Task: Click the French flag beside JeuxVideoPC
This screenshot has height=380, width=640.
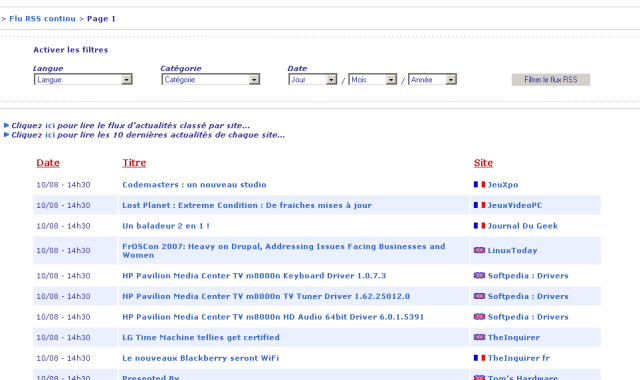Action: (x=479, y=205)
